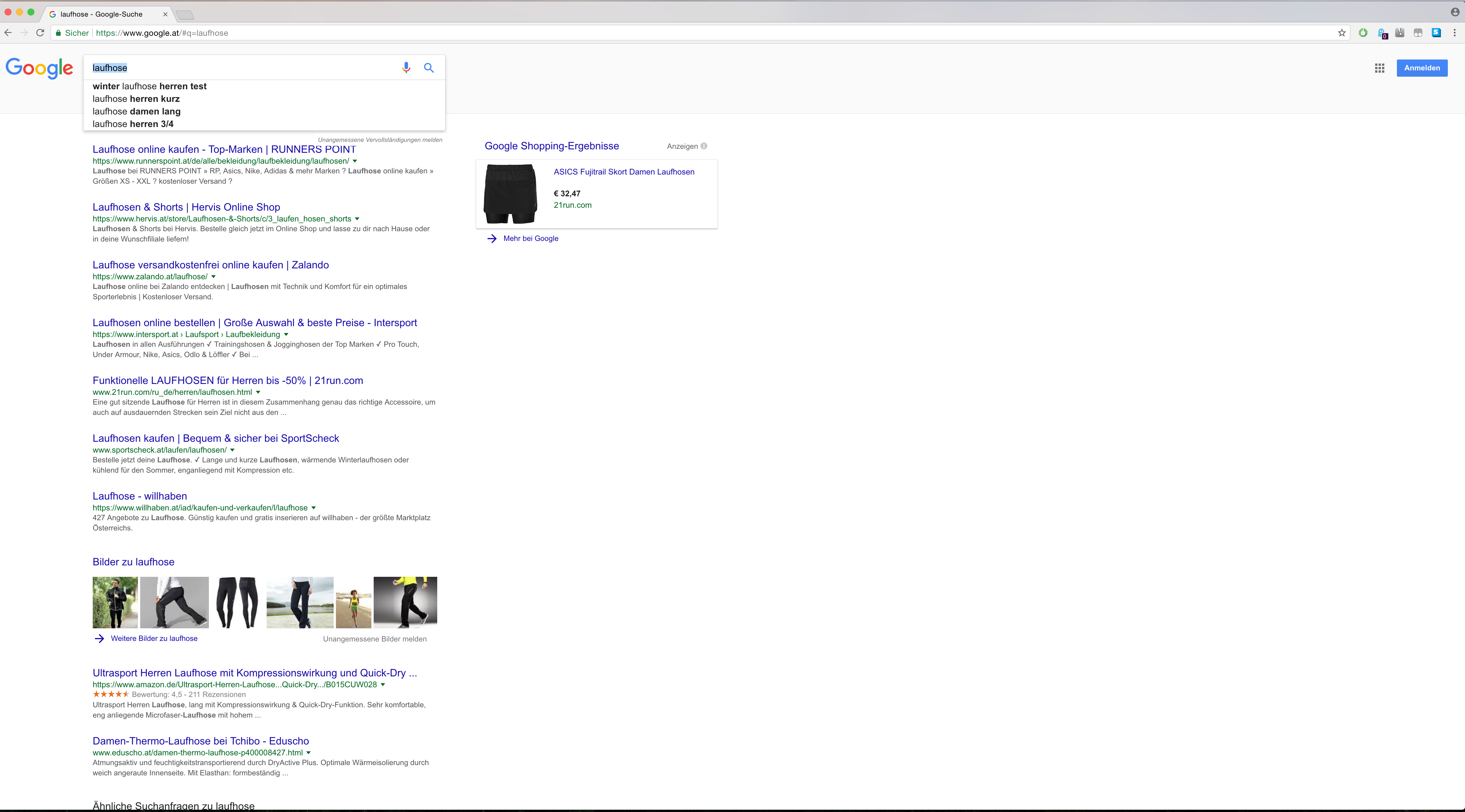Open 'Laufhosen & Shorts | Hervis Online Shop' link
This screenshot has height=812, width=1465.
(186, 207)
